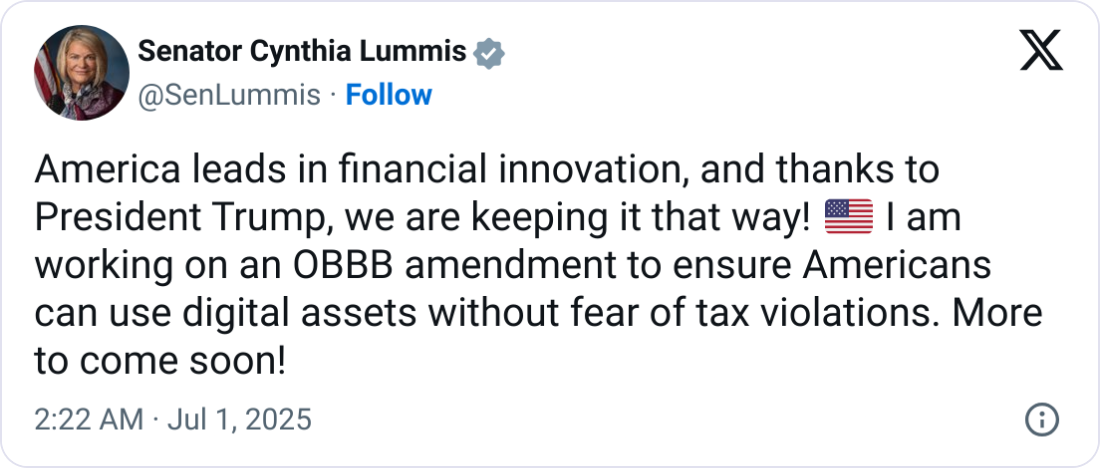Follow the @SenLummis account
This screenshot has height=468, width=1100.
click(388, 95)
